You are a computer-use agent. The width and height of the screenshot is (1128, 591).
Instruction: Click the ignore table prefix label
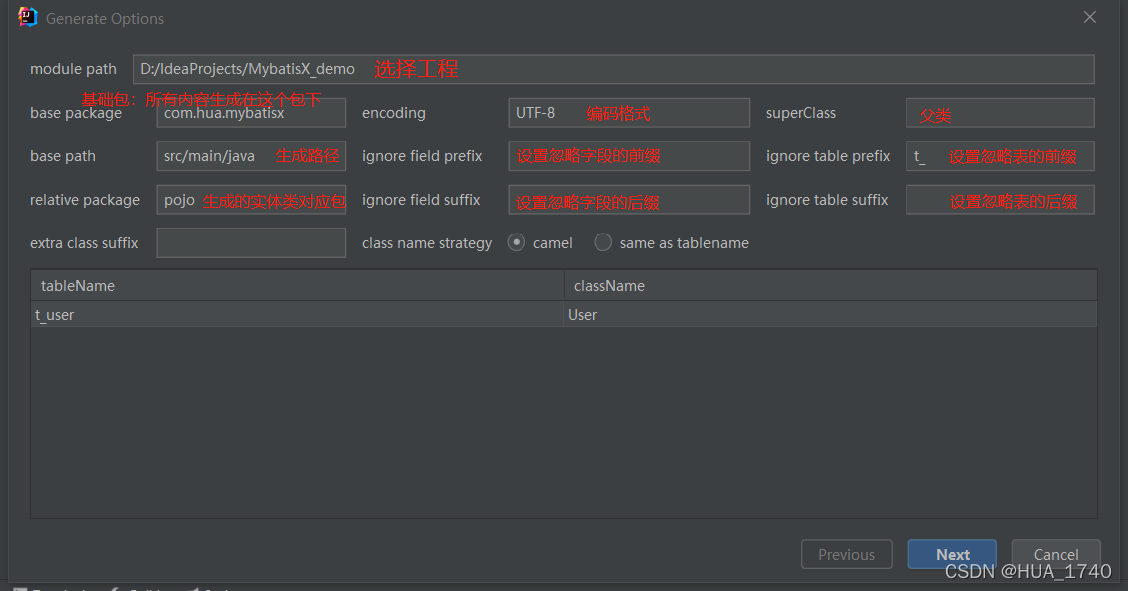[x=828, y=156]
